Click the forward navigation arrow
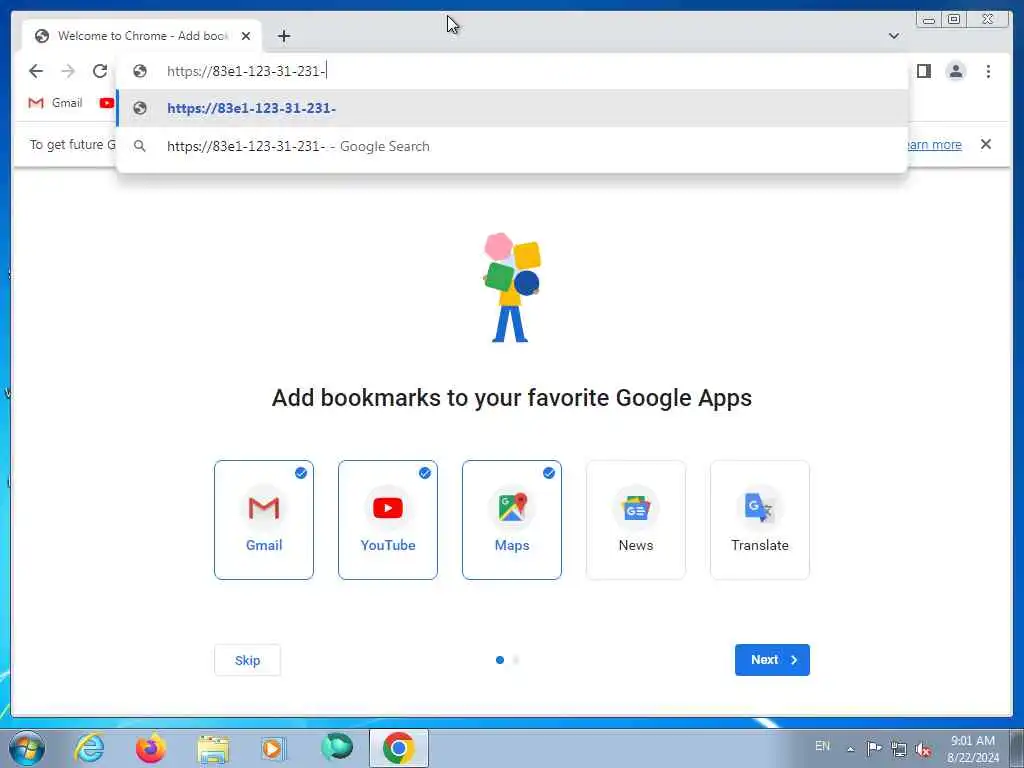This screenshot has height=768, width=1024. click(x=68, y=71)
